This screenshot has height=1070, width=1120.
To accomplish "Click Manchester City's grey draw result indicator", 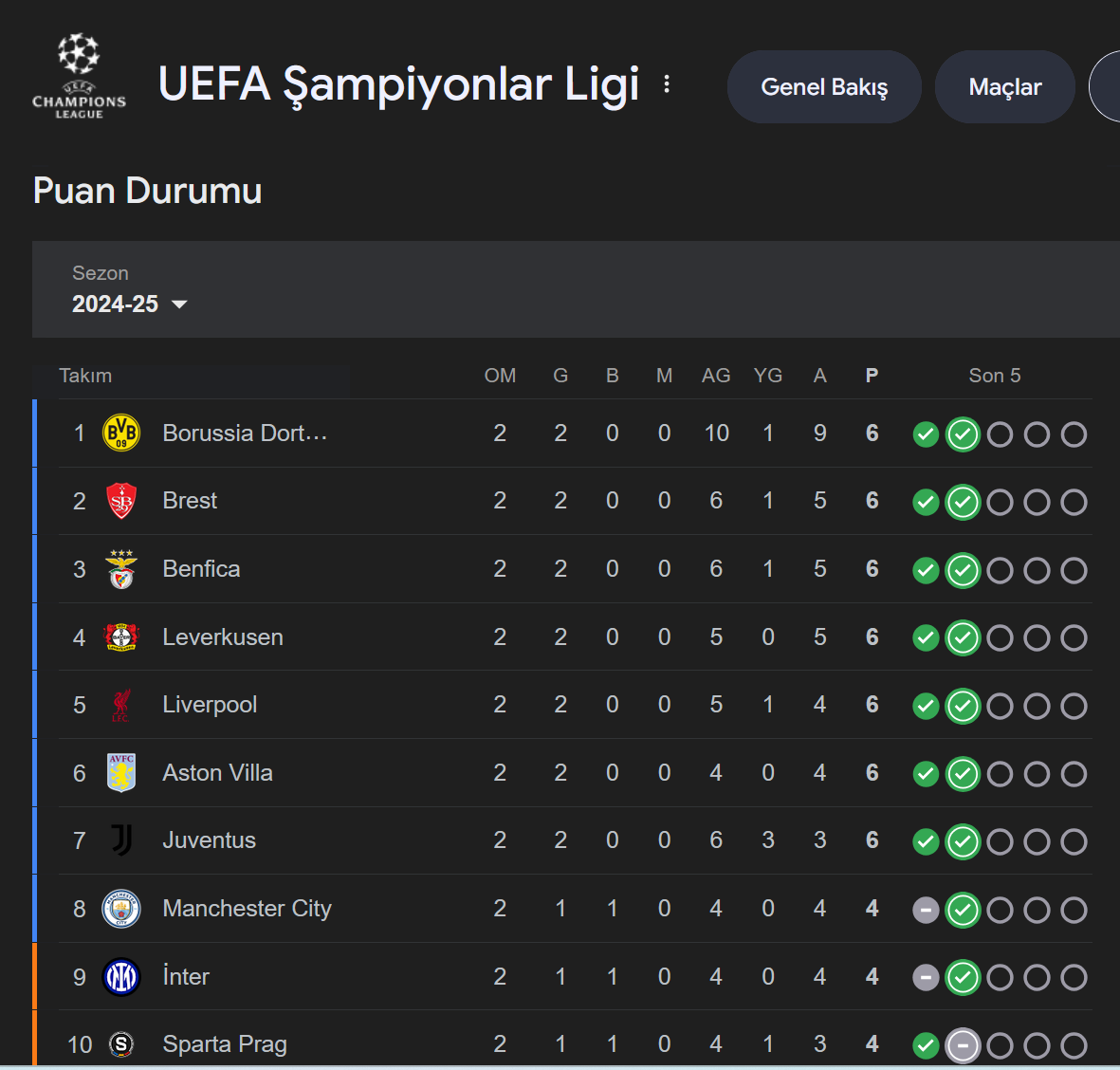I will [926, 911].
